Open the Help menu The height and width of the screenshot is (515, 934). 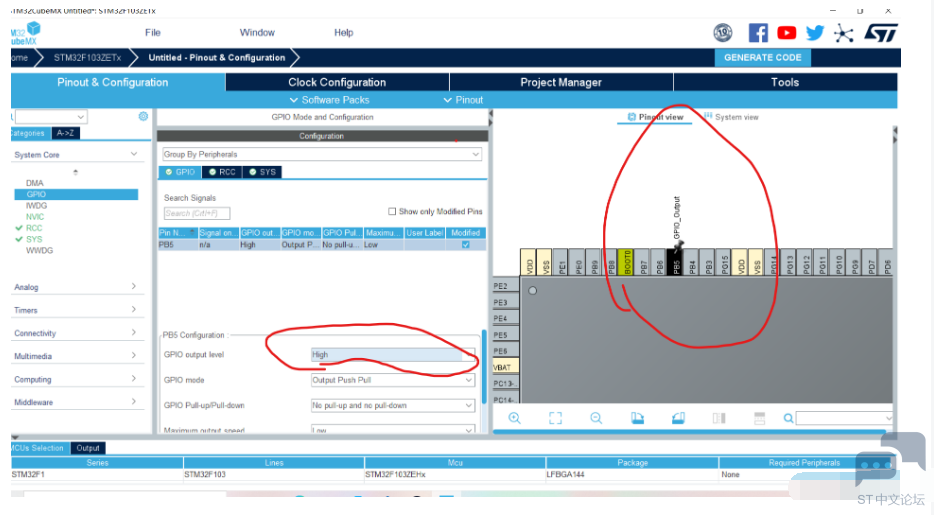[x=343, y=33]
